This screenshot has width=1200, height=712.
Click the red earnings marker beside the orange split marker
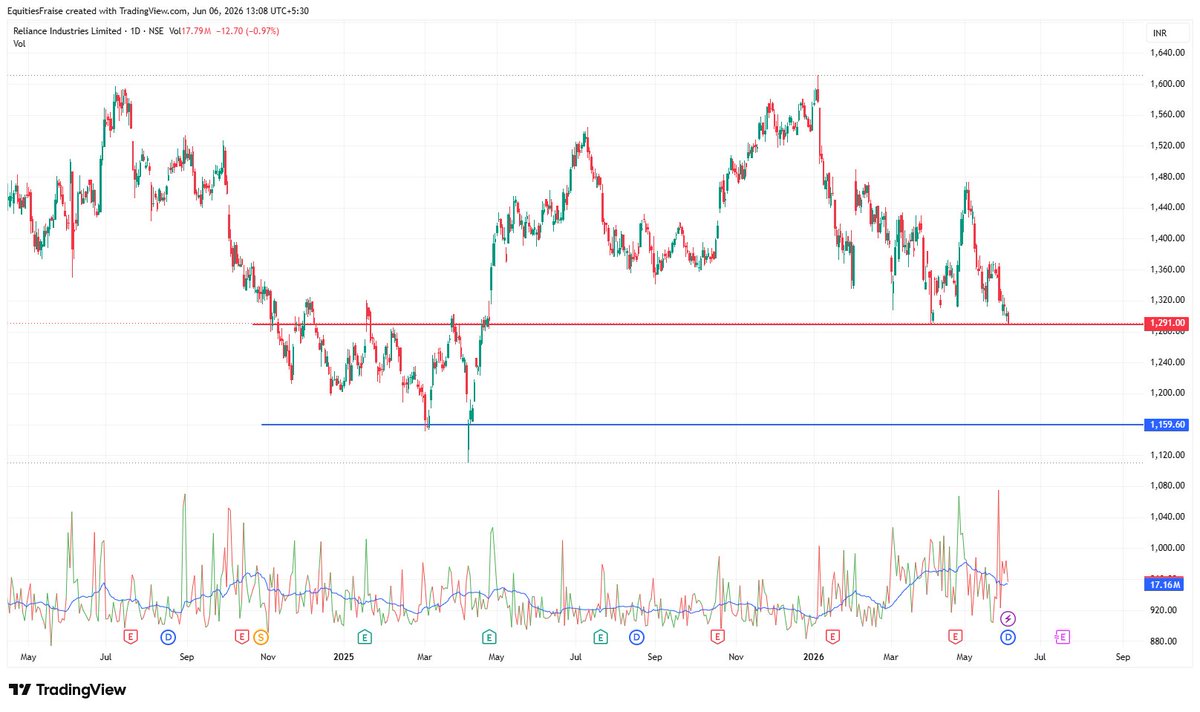241,636
